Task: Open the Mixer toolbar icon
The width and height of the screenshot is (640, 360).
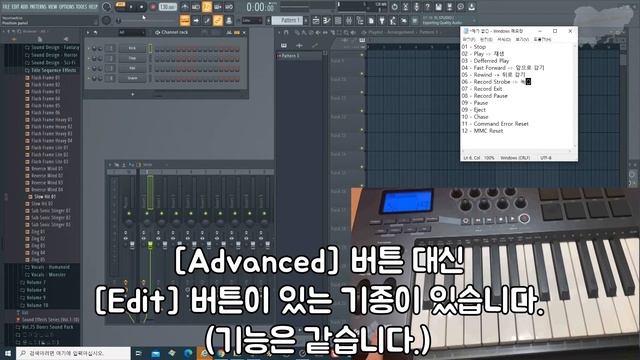Action: pyautogui.click(x=349, y=20)
